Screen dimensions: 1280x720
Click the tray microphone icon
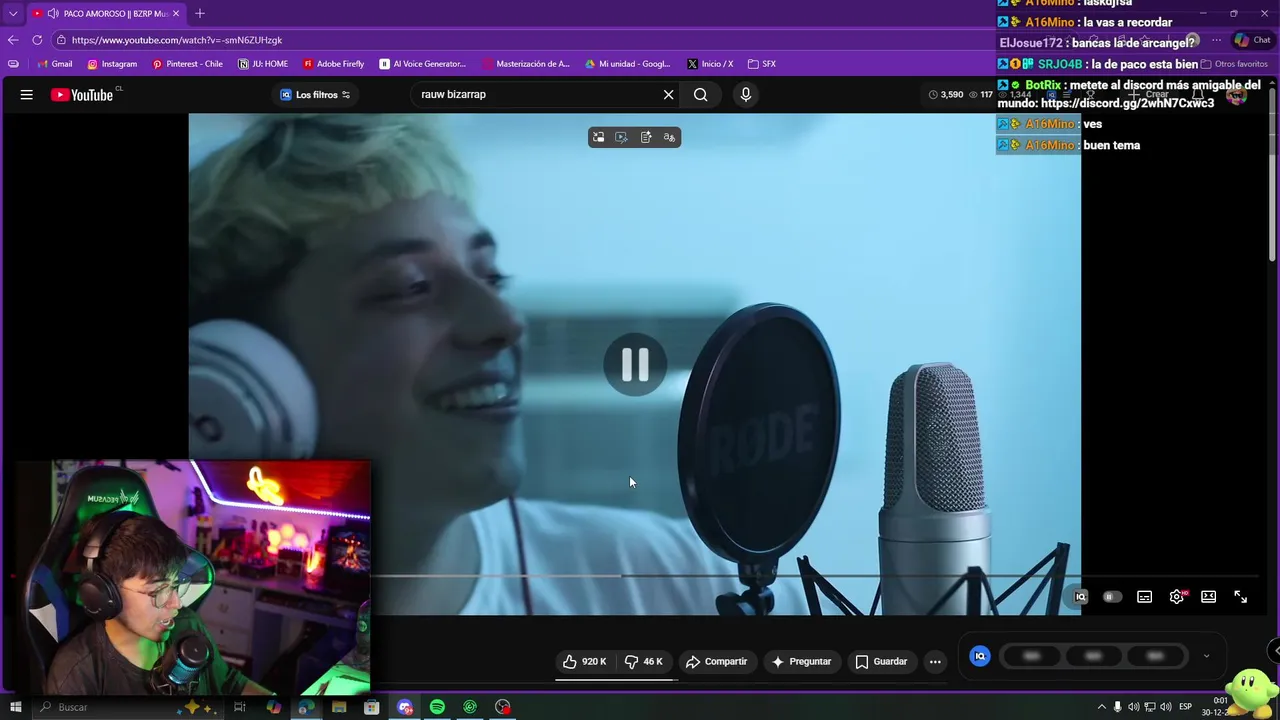(x=1118, y=707)
